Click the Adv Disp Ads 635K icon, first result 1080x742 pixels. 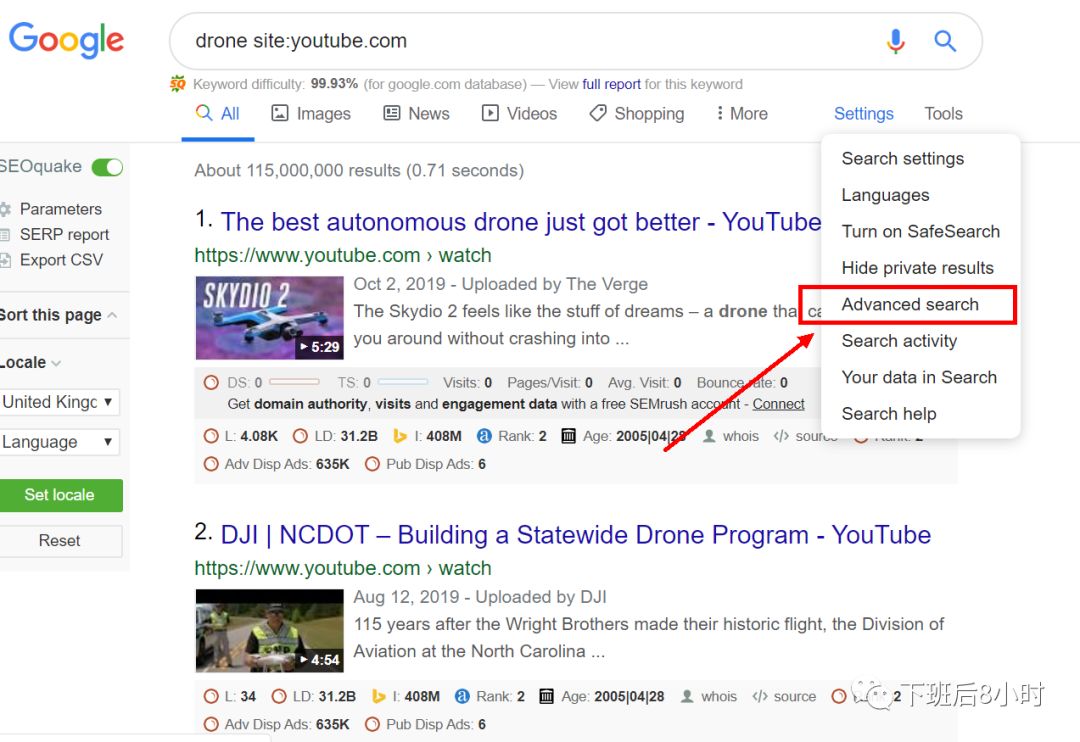coord(211,464)
